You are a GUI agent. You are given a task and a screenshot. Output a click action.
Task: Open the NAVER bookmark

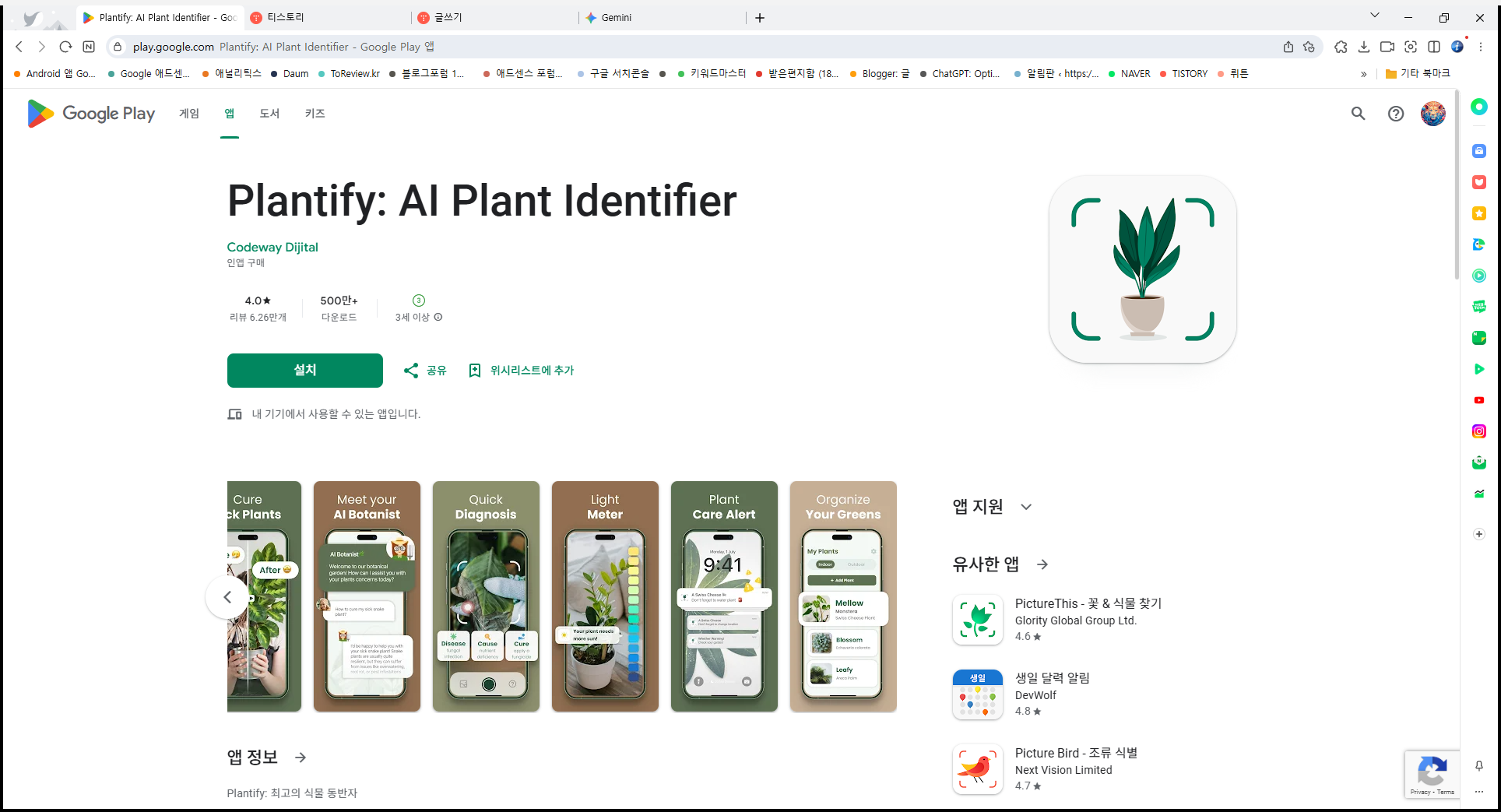click(x=1129, y=74)
